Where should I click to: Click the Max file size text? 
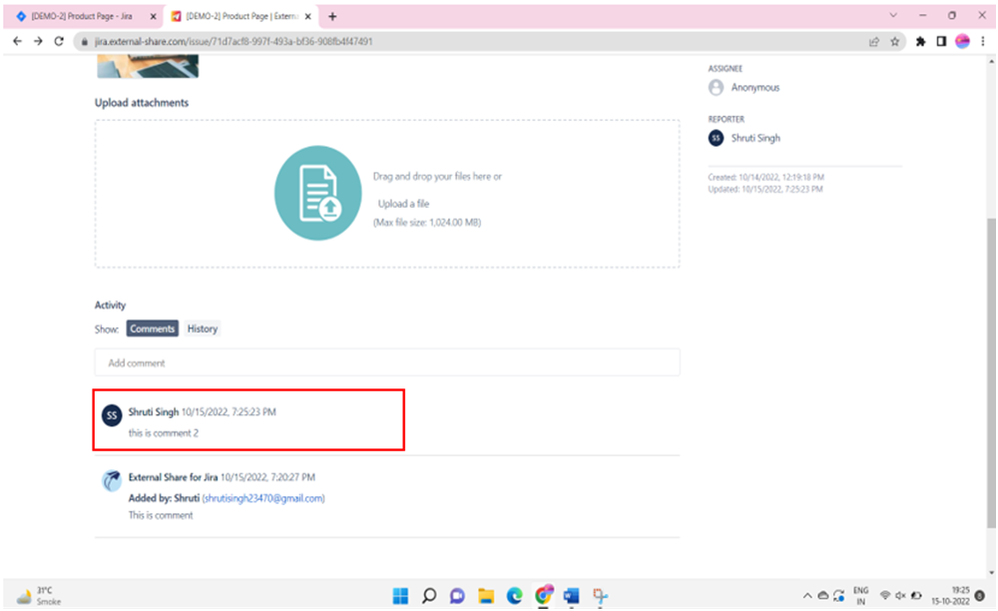click(427, 222)
